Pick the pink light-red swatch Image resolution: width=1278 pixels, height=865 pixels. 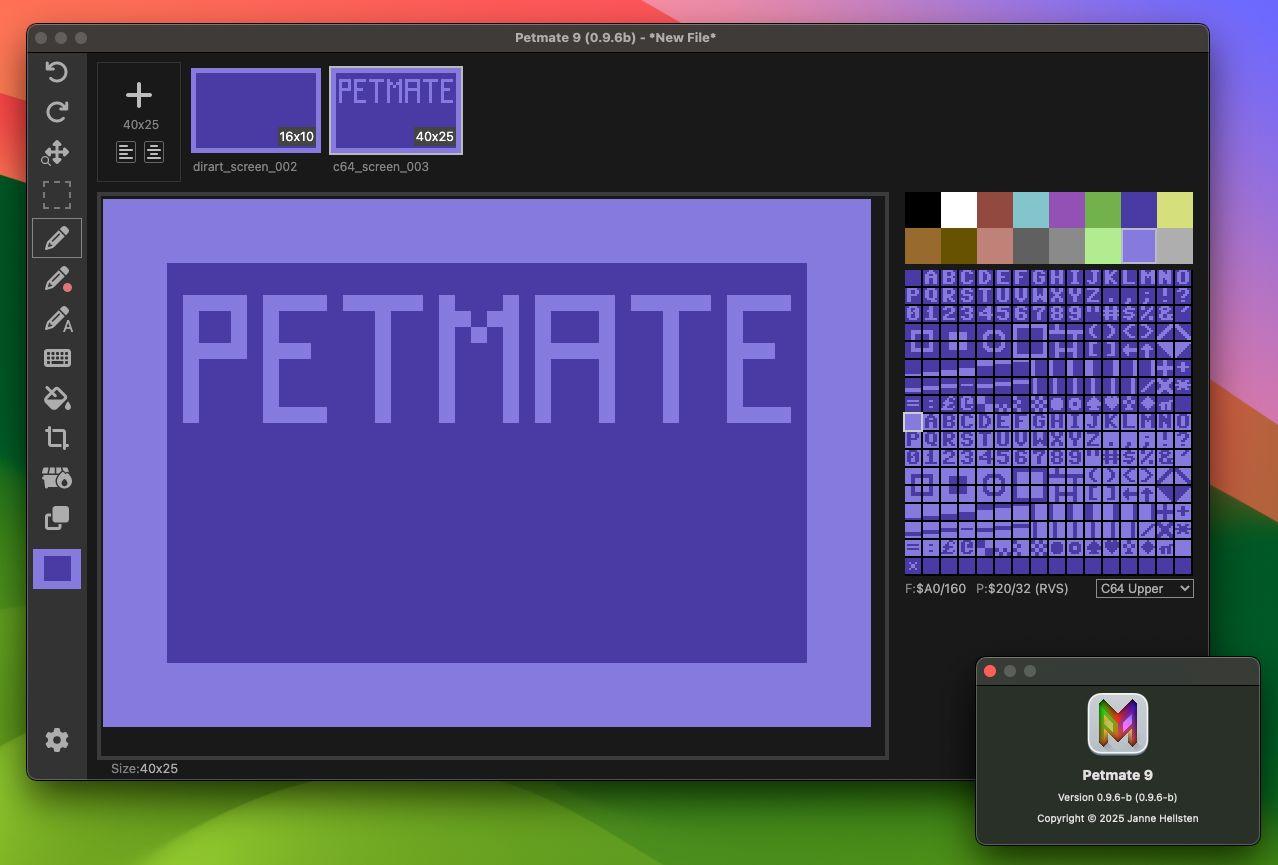pyautogui.click(x=995, y=246)
